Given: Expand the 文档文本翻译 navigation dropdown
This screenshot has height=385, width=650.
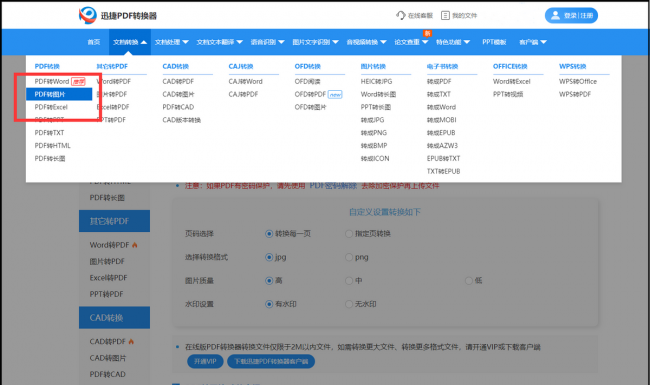Looking at the screenshot, I should pos(219,42).
